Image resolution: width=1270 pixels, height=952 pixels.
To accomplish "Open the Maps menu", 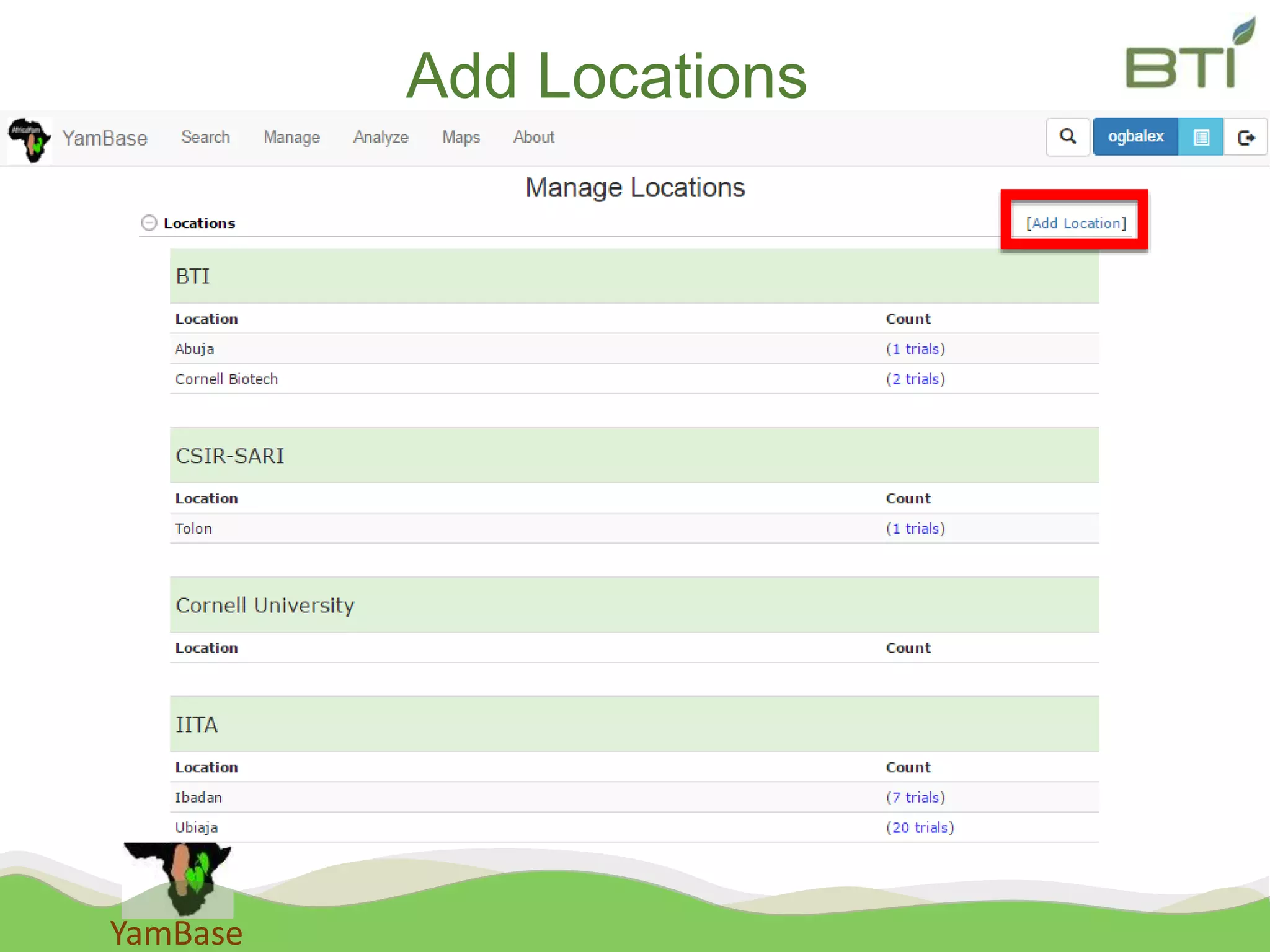I will (x=461, y=137).
